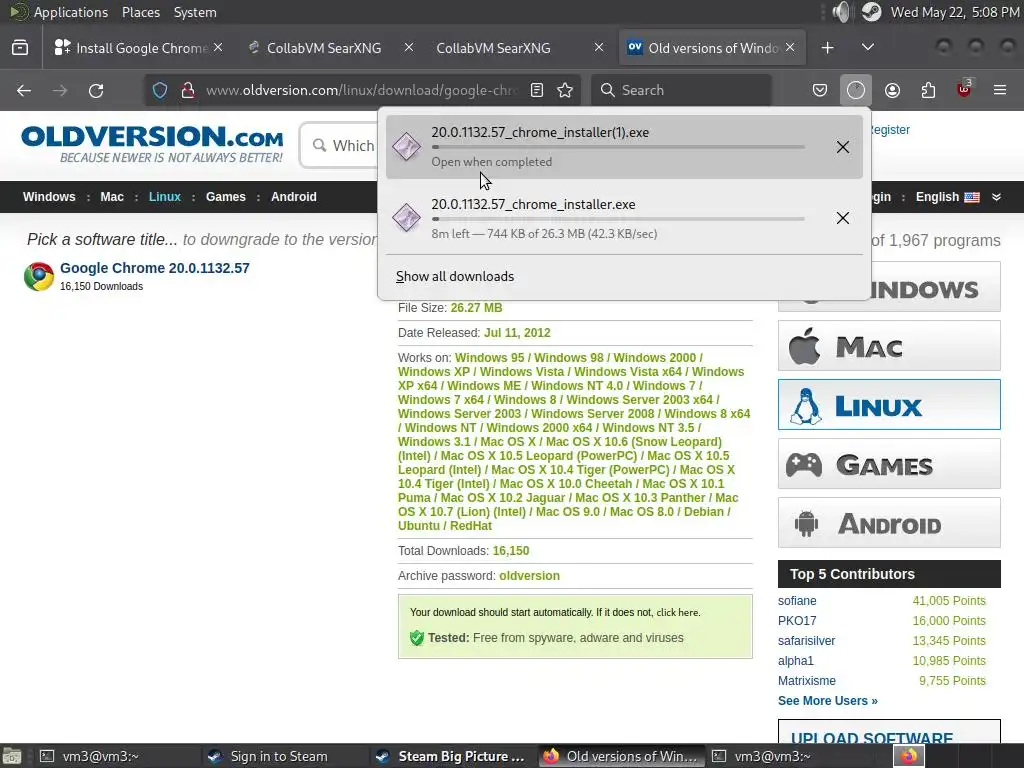
Task: Click the Steam tray icon
Action: [x=872, y=12]
